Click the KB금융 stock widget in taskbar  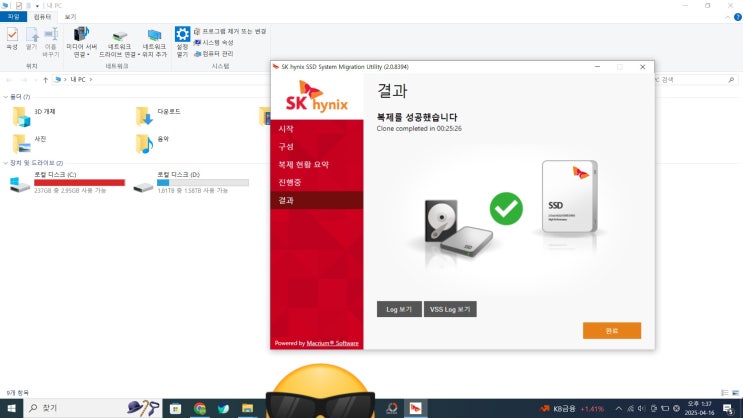click(x=572, y=409)
